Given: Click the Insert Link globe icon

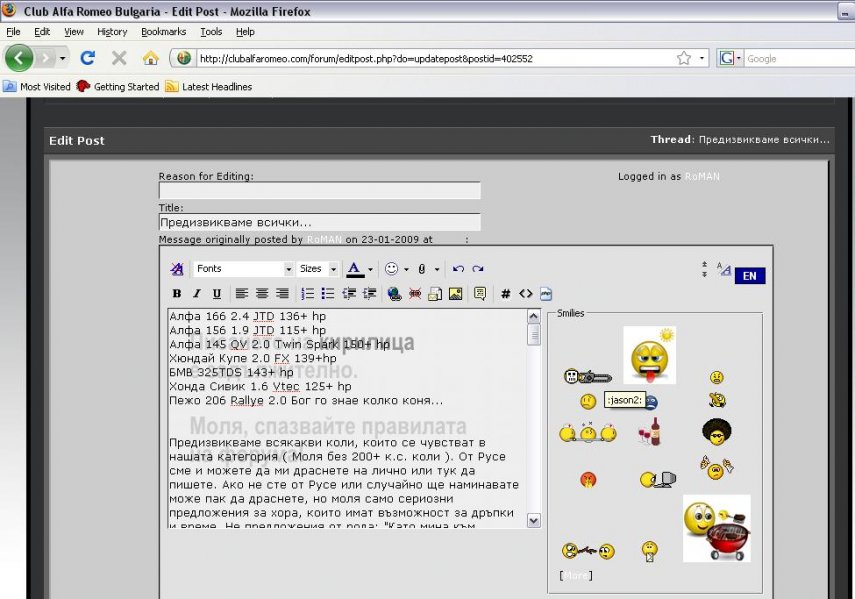Looking at the screenshot, I should pos(394,294).
